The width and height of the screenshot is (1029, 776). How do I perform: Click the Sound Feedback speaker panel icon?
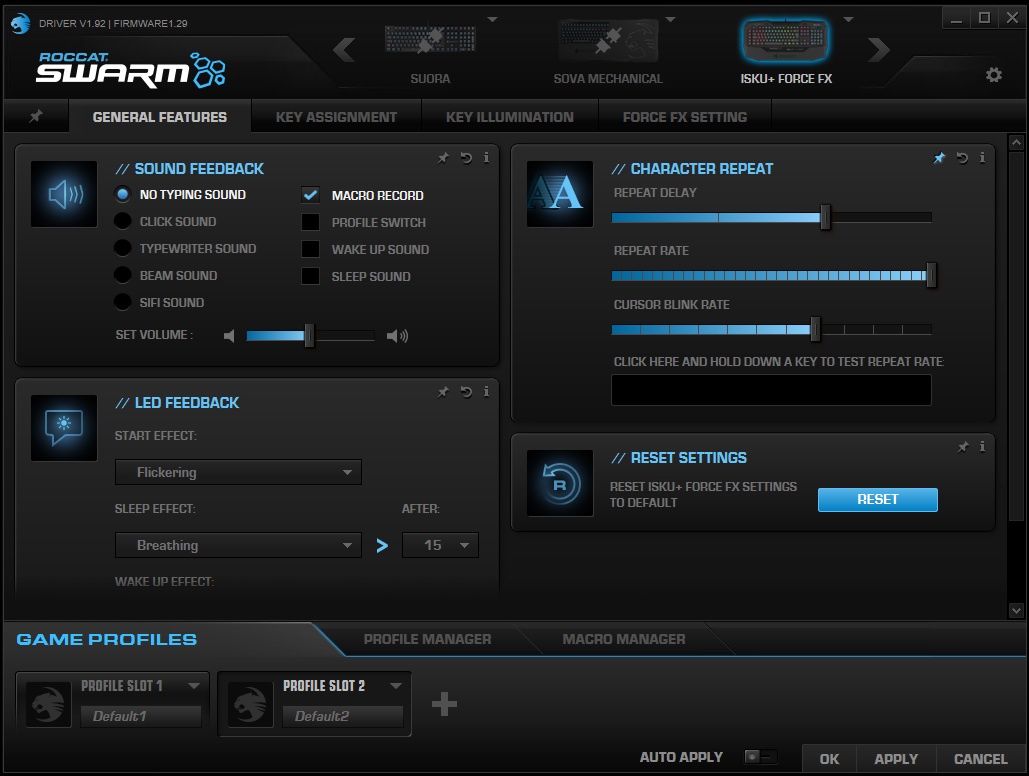pyautogui.click(x=64, y=194)
